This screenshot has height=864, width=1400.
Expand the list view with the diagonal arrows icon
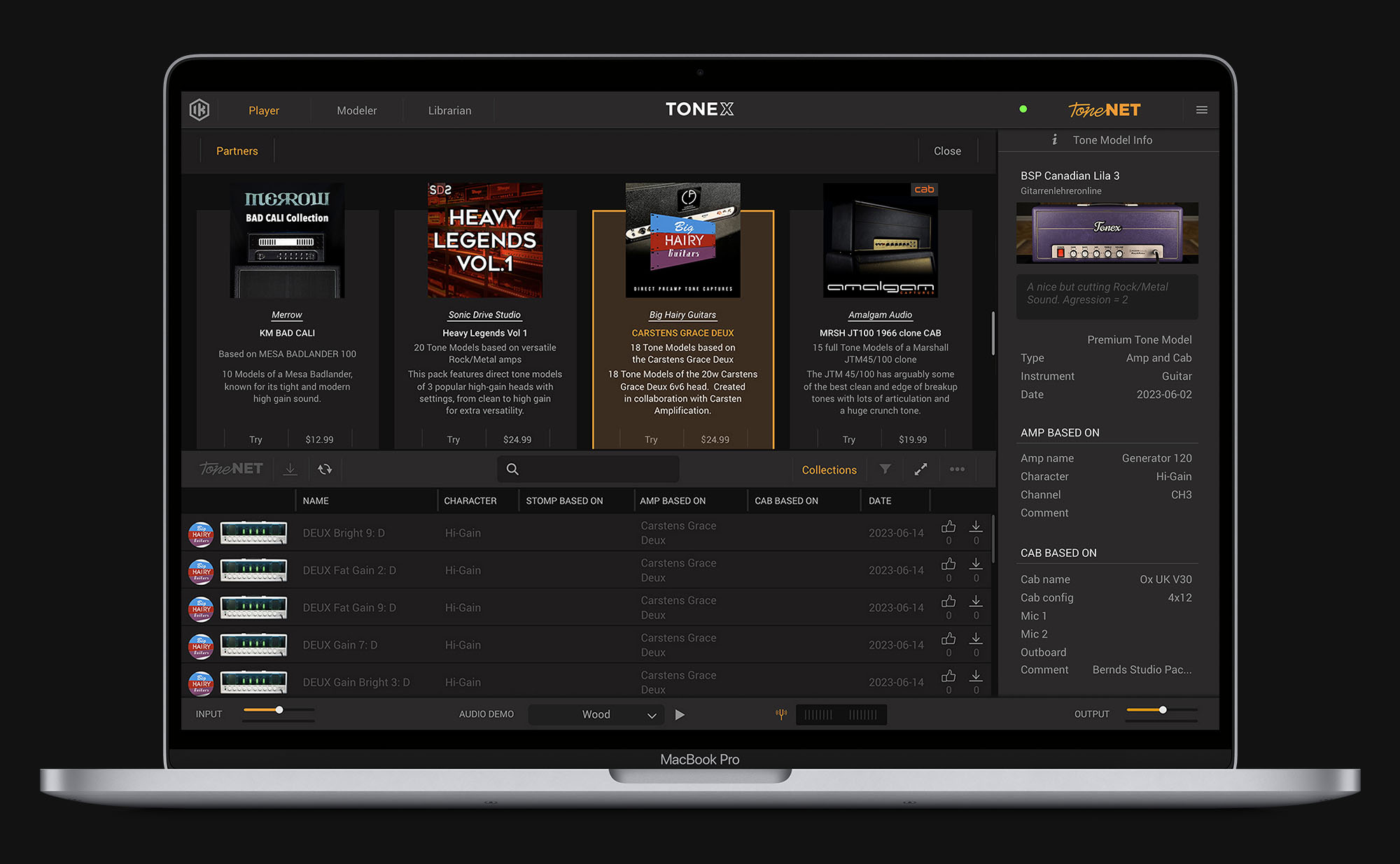pyautogui.click(x=920, y=469)
